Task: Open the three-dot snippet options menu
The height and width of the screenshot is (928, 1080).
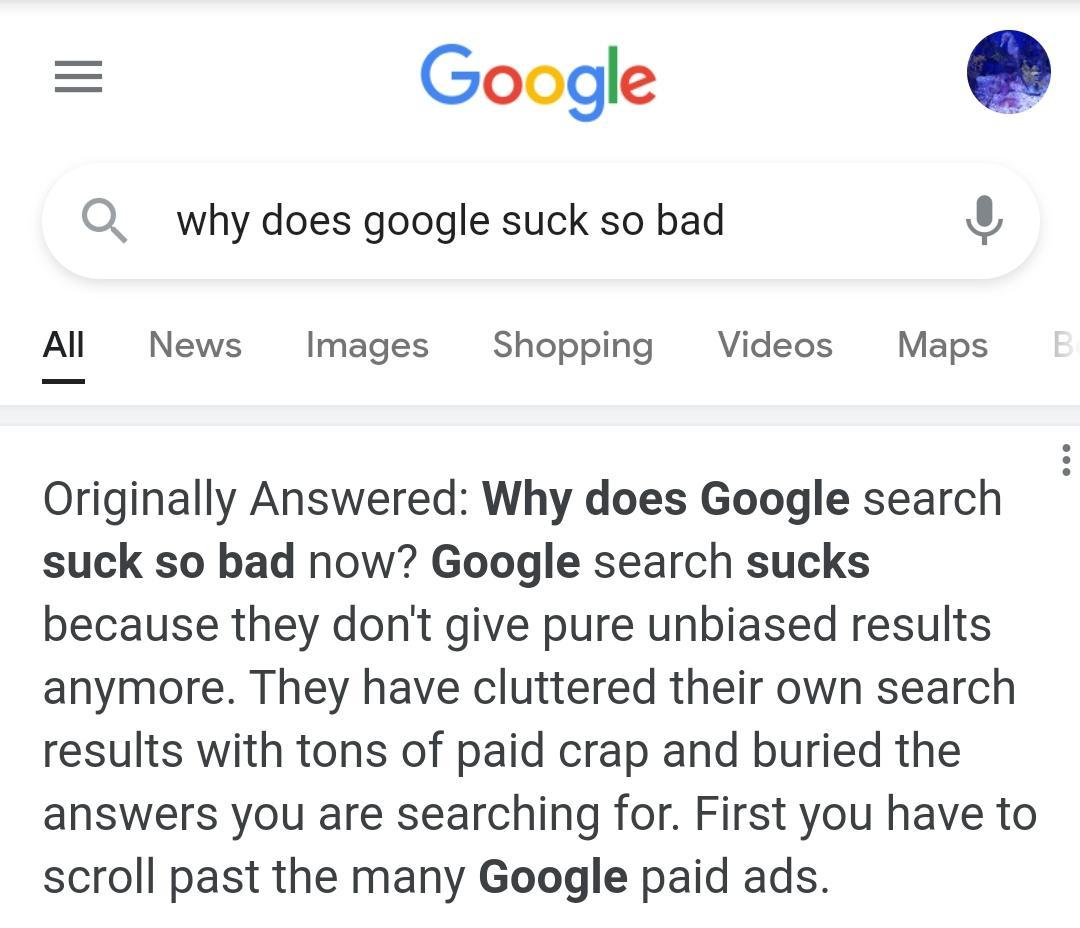Action: pyautogui.click(x=1066, y=460)
